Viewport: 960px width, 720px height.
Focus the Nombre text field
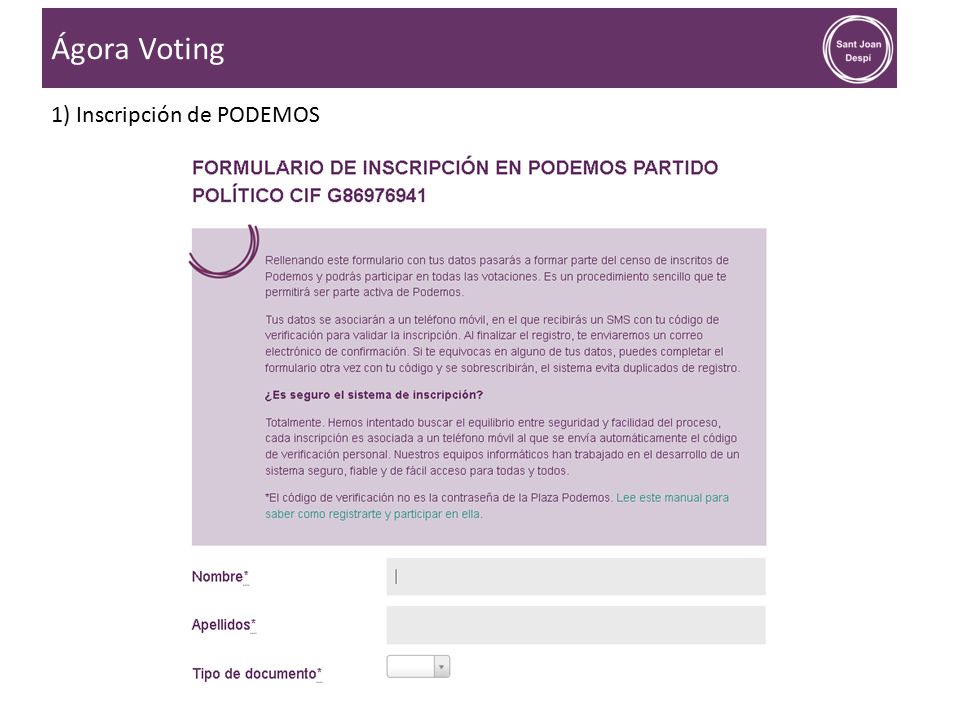(576, 577)
